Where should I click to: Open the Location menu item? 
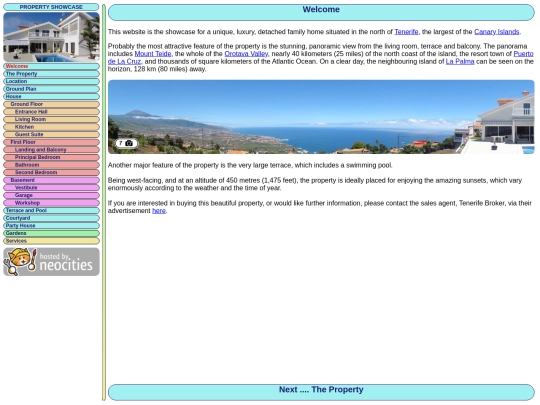tap(51, 81)
